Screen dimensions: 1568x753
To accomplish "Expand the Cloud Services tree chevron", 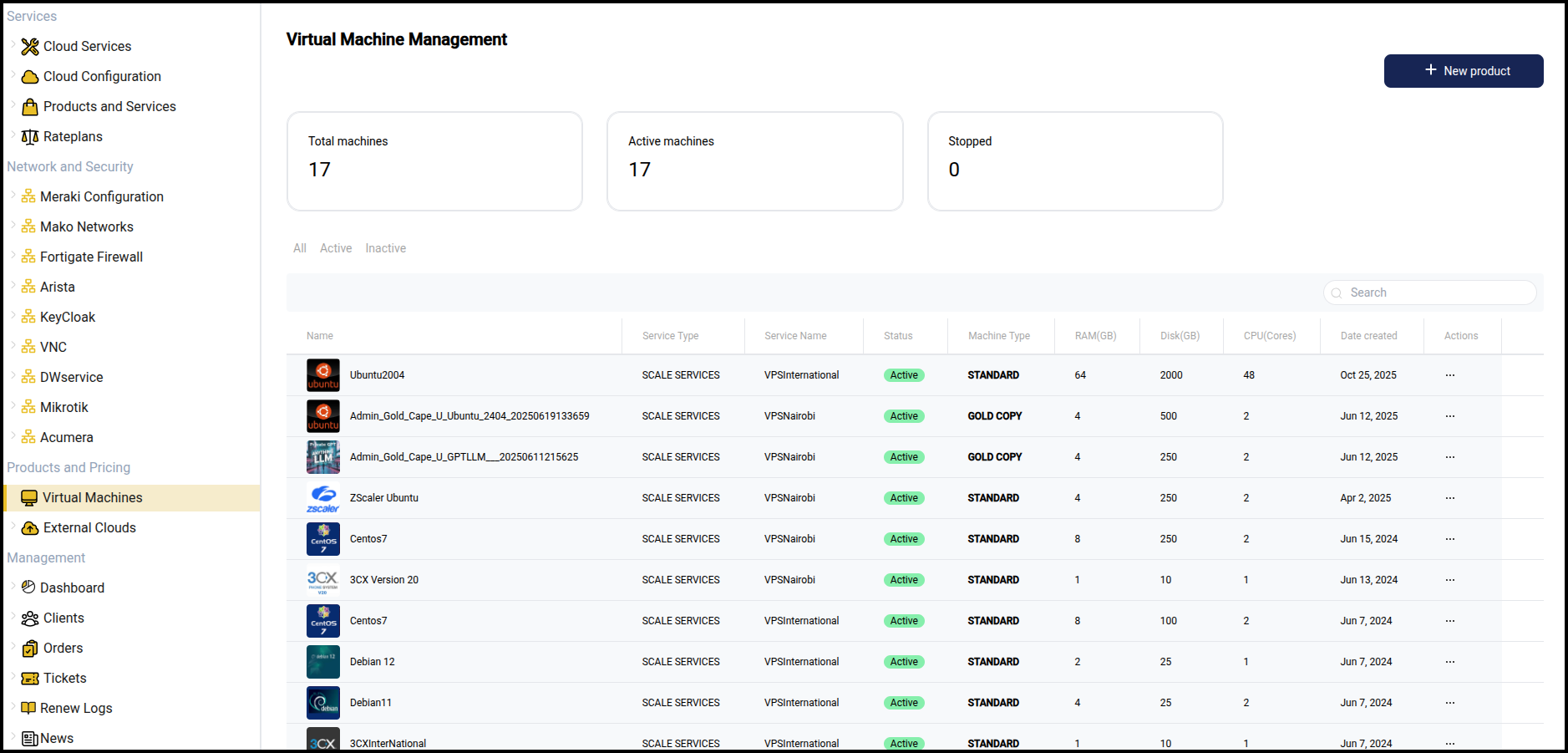I will point(13,45).
